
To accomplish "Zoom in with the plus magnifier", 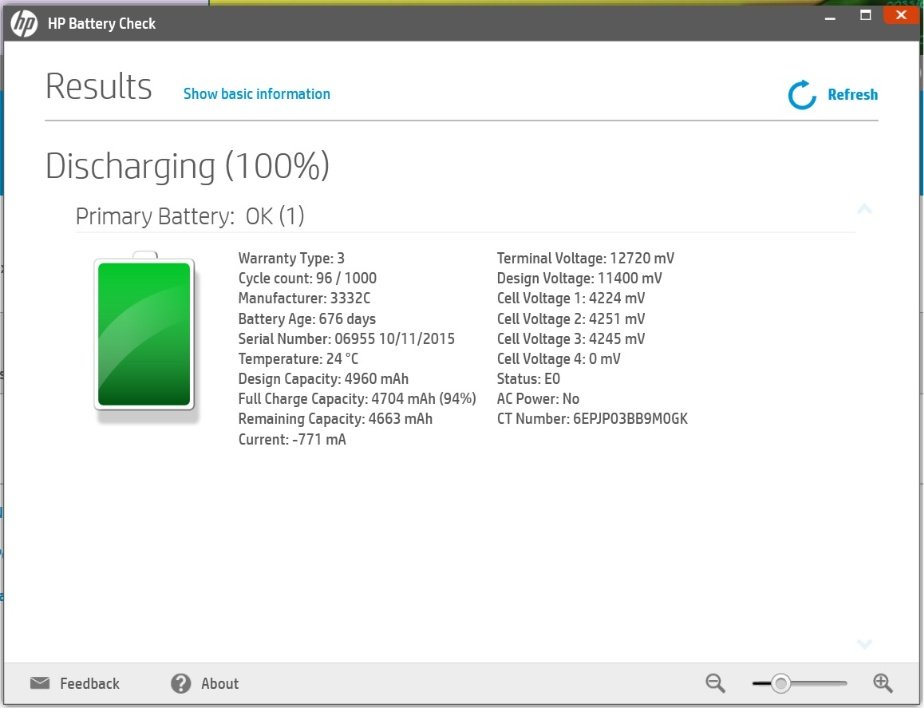I will [x=882, y=683].
